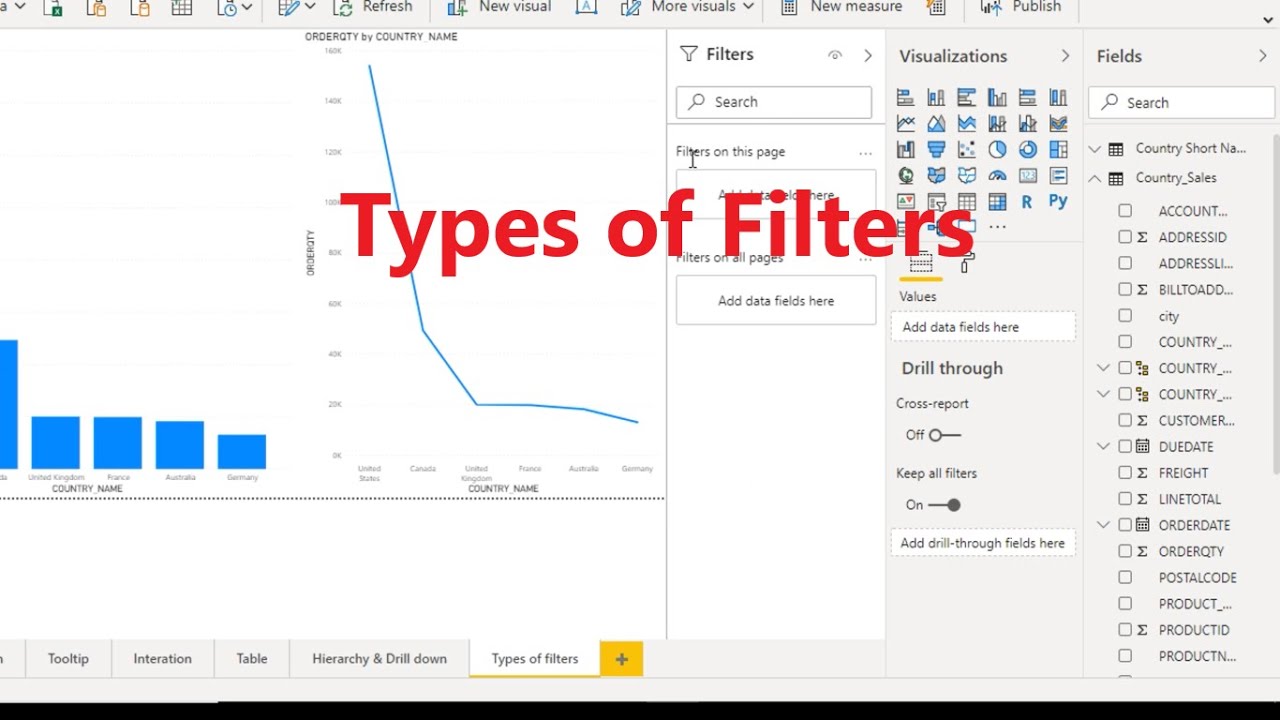Select the Types of filters tab
This screenshot has height=720, width=1280.
(x=535, y=659)
